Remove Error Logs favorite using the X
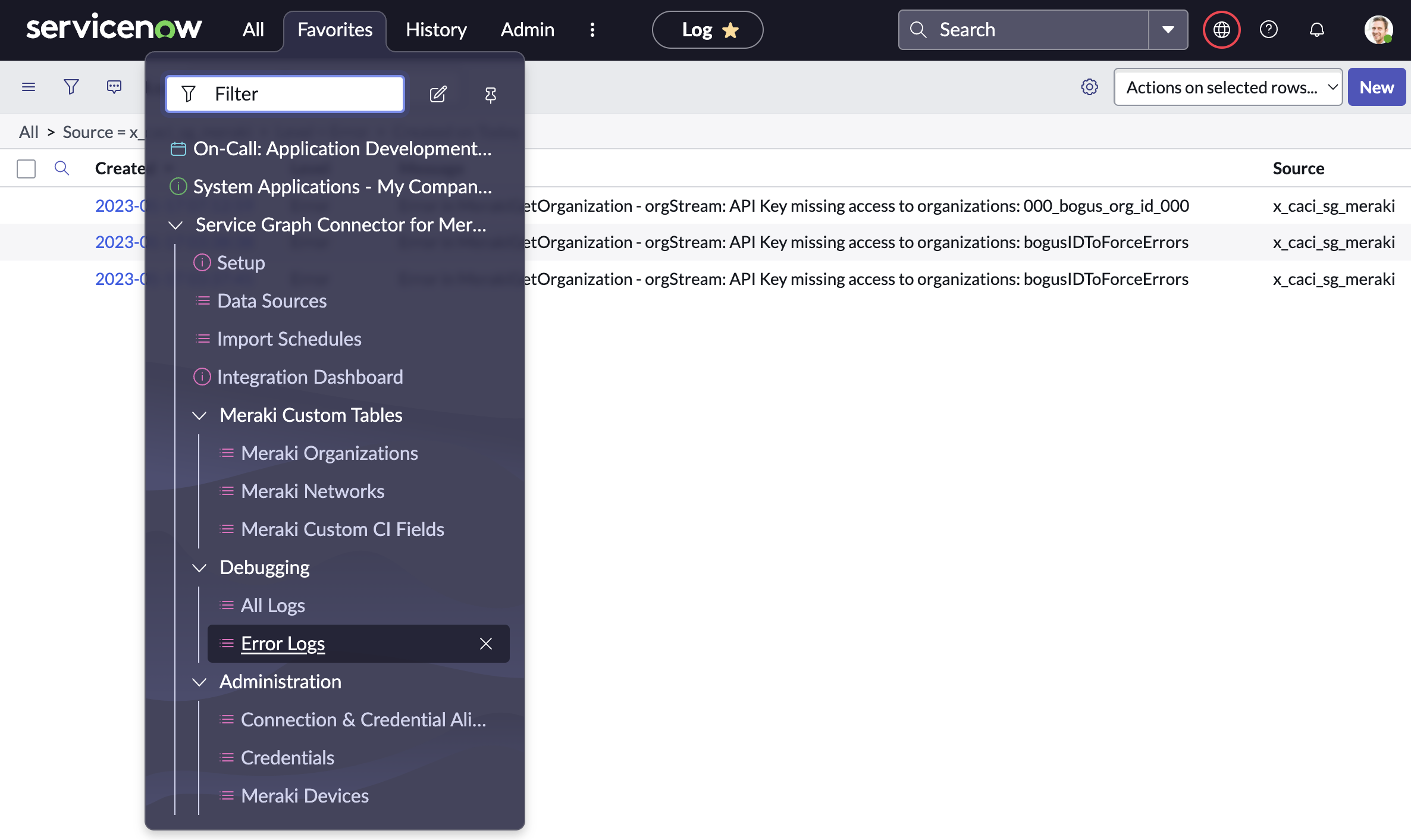This screenshot has width=1411, height=840. tap(485, 644)
